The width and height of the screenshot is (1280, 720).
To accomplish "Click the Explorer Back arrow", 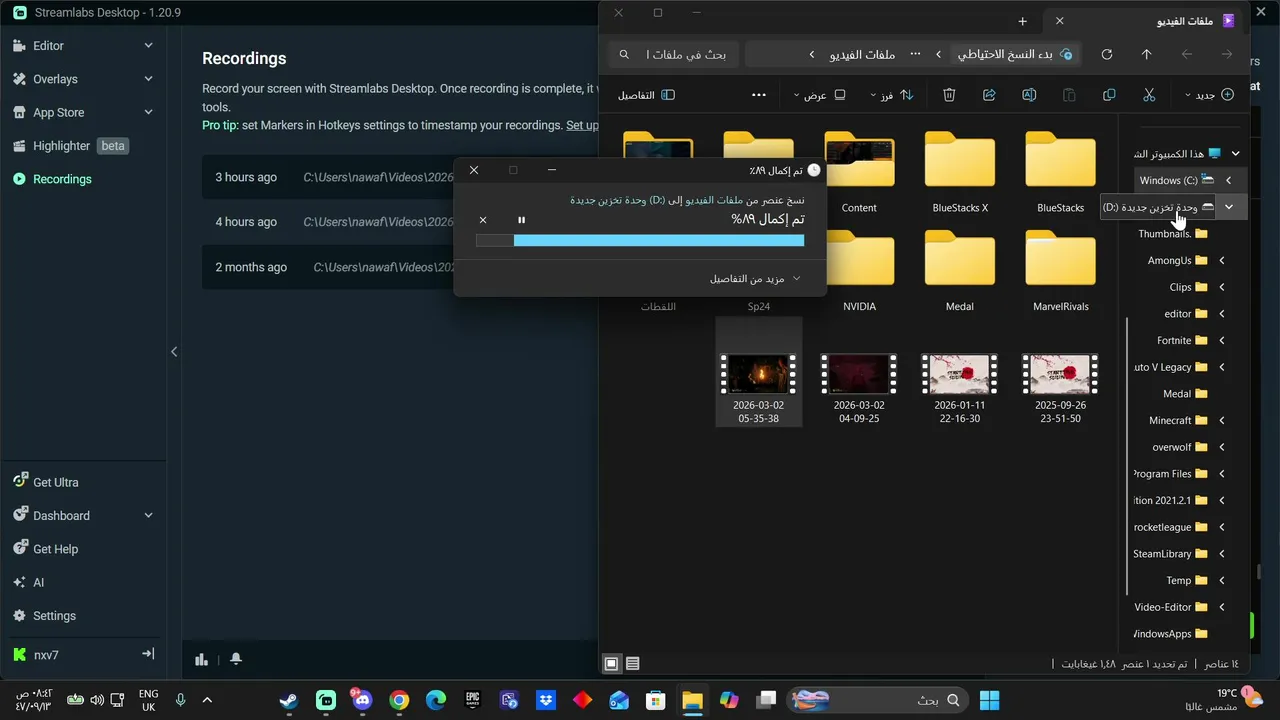I will (1187, 54).
